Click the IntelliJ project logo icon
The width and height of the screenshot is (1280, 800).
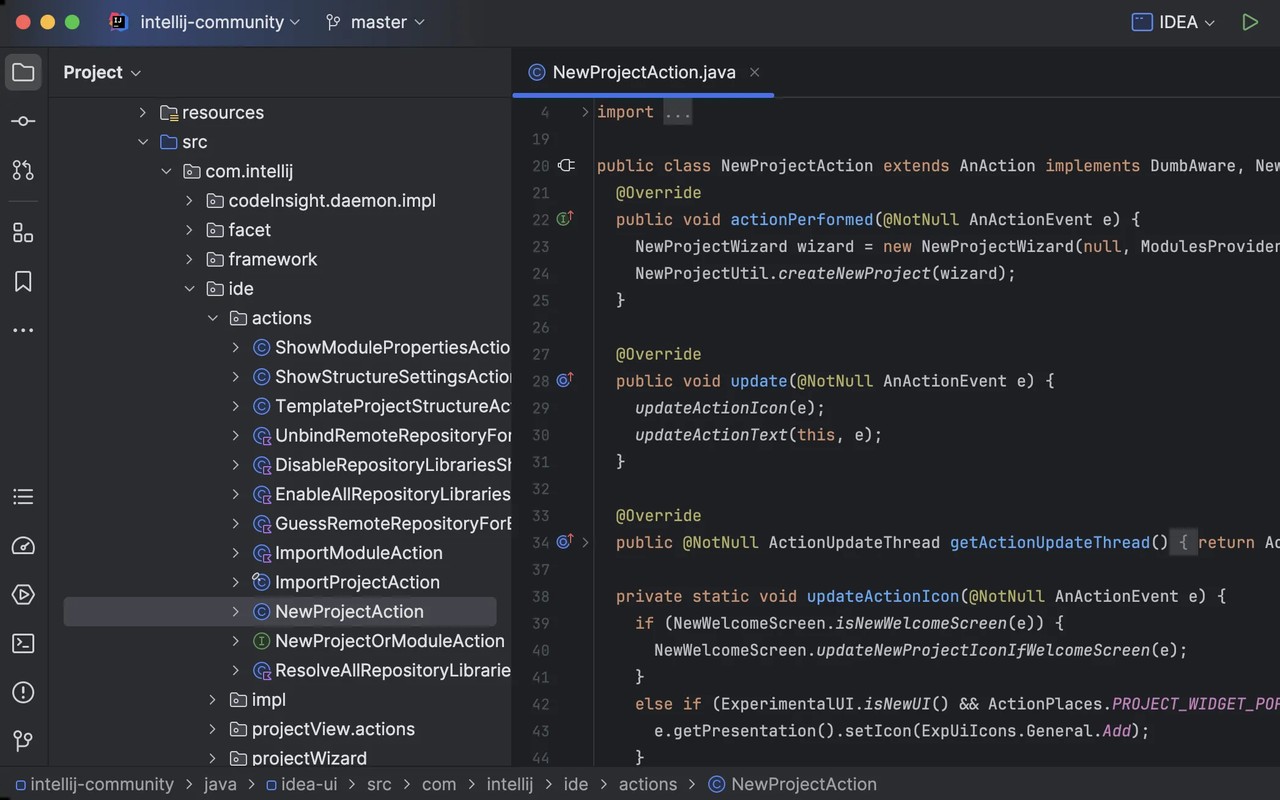point(118,22)
